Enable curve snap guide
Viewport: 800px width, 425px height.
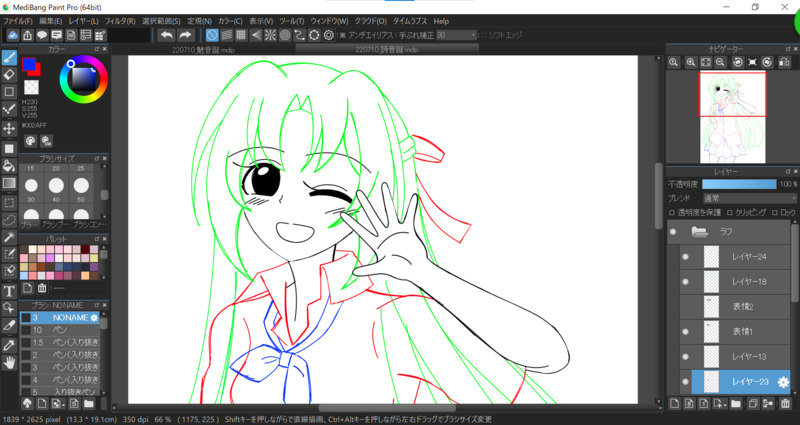pos(299,35)
